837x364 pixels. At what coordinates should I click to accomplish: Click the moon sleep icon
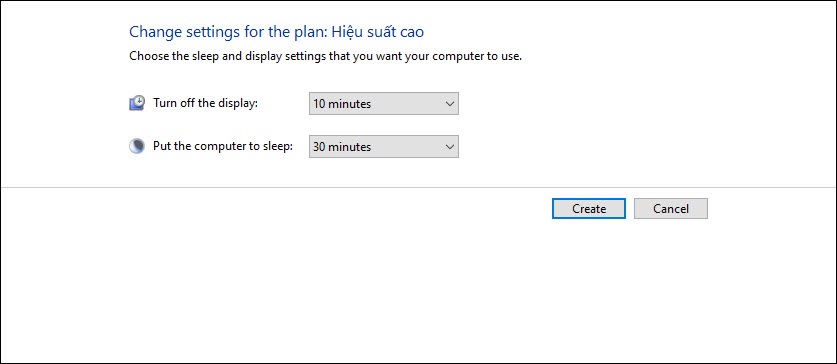point(137,146)
